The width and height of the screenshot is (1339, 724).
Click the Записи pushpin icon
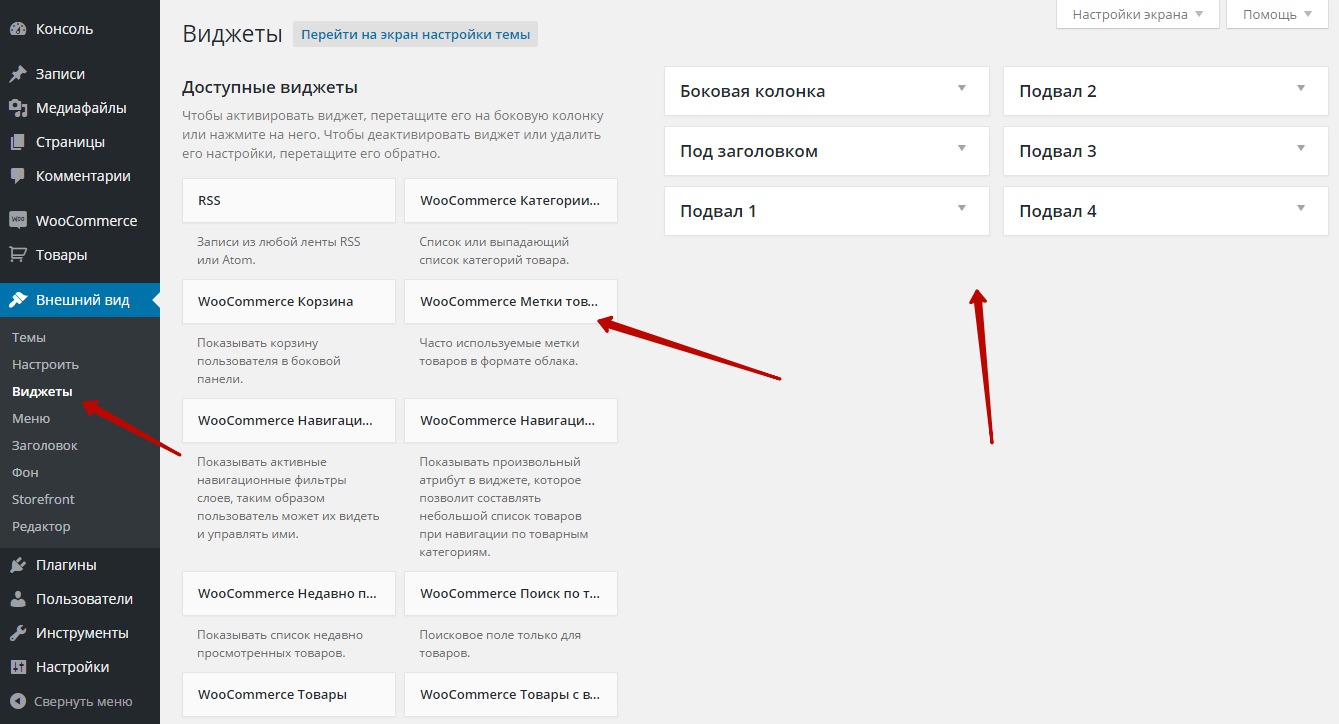(x=18, y=74)
